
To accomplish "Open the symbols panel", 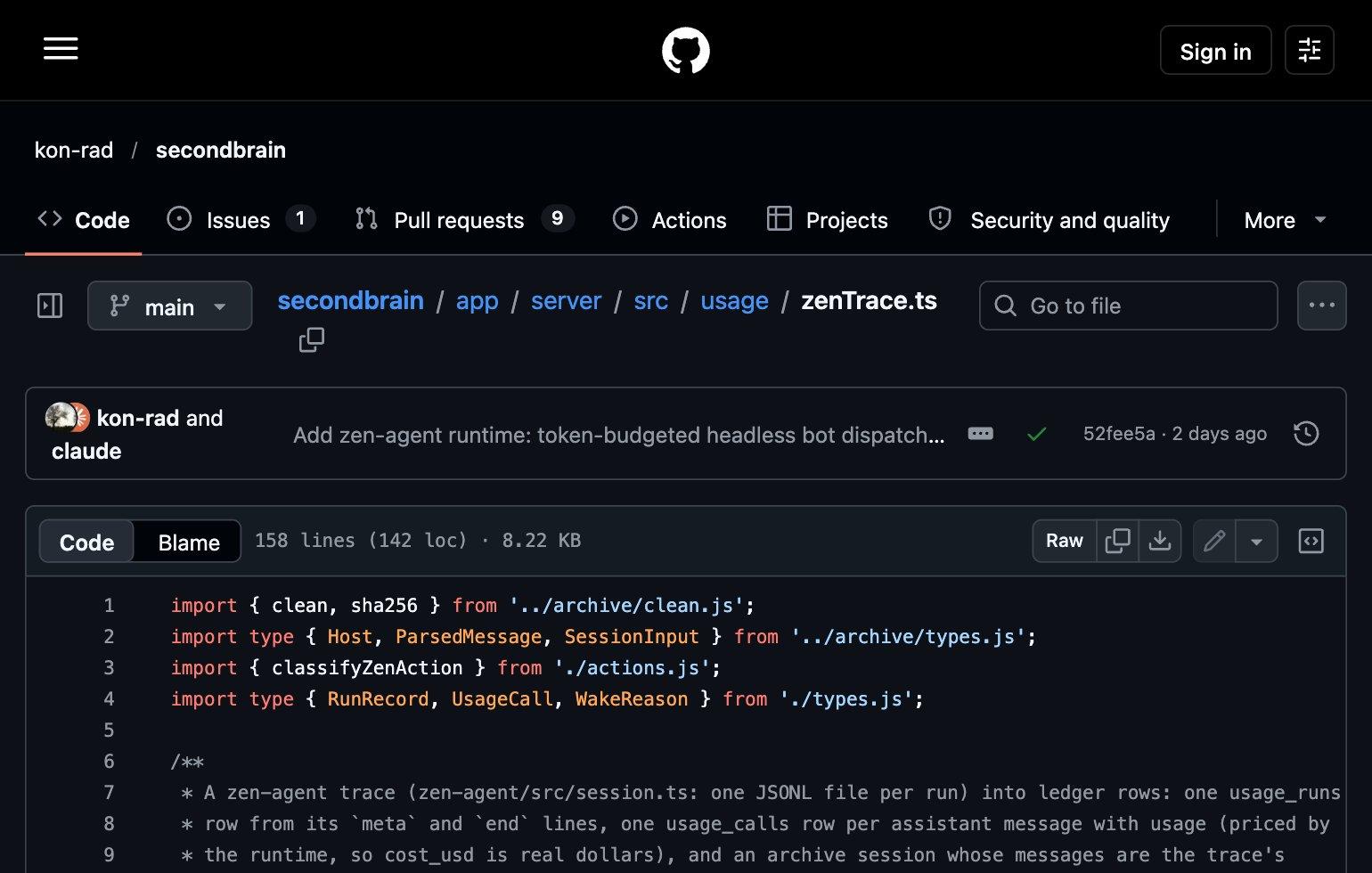I will point(1311,541).
